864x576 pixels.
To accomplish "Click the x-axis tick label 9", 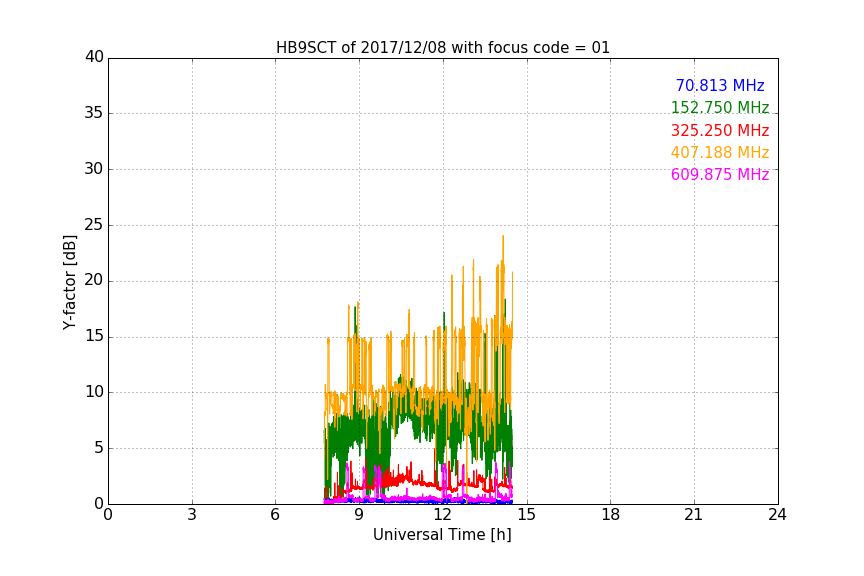I will tap(359, 515).
